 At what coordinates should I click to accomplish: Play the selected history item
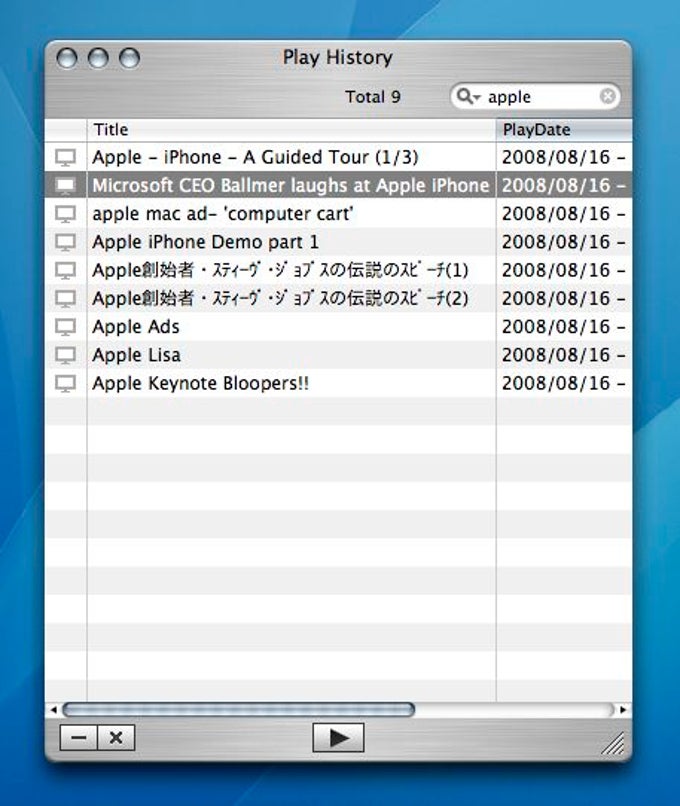tap(338, 737)
